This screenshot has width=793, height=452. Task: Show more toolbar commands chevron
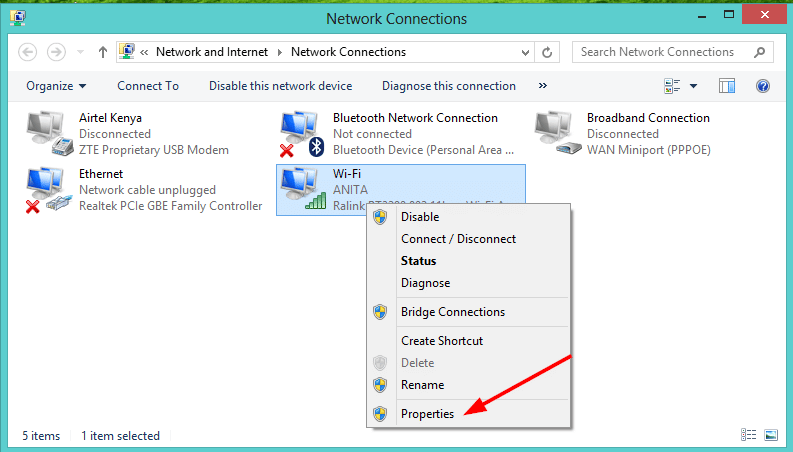[543, 86]
